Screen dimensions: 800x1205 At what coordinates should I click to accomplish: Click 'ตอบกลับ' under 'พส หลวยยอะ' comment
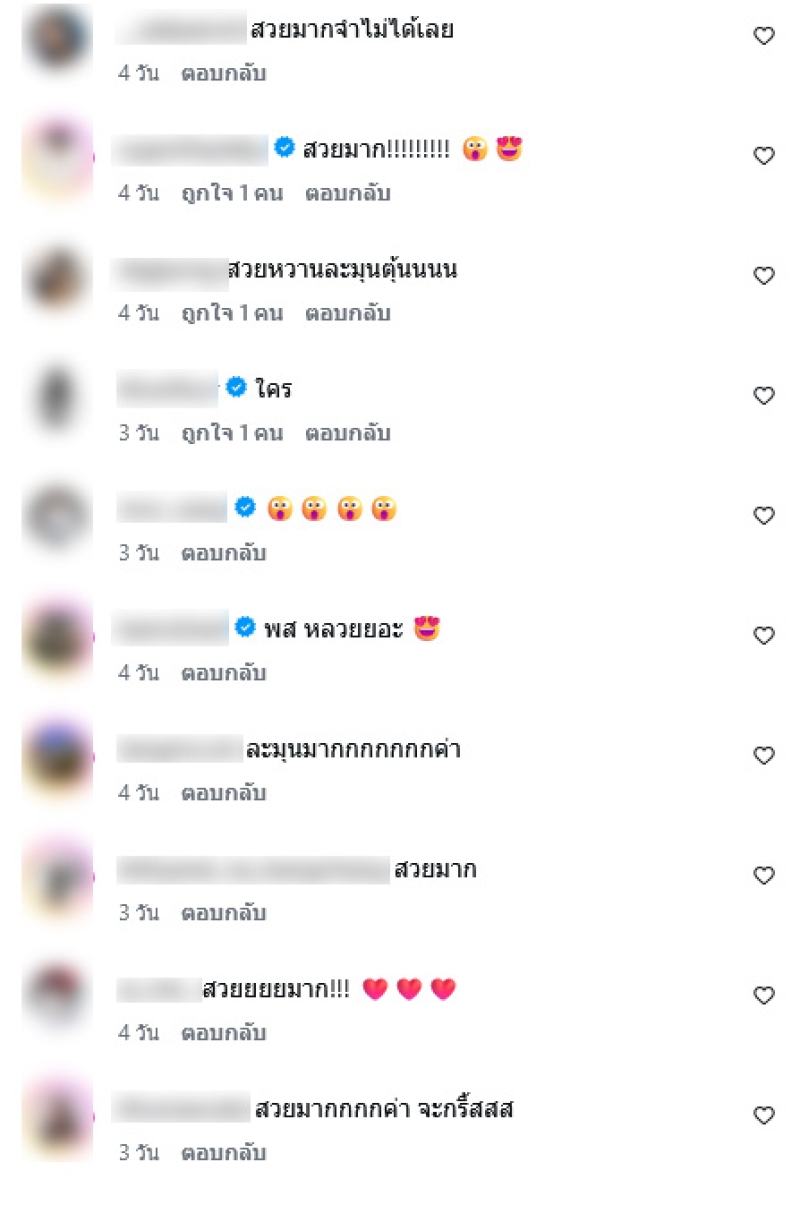pyautogui.click(x=224, y=673)
